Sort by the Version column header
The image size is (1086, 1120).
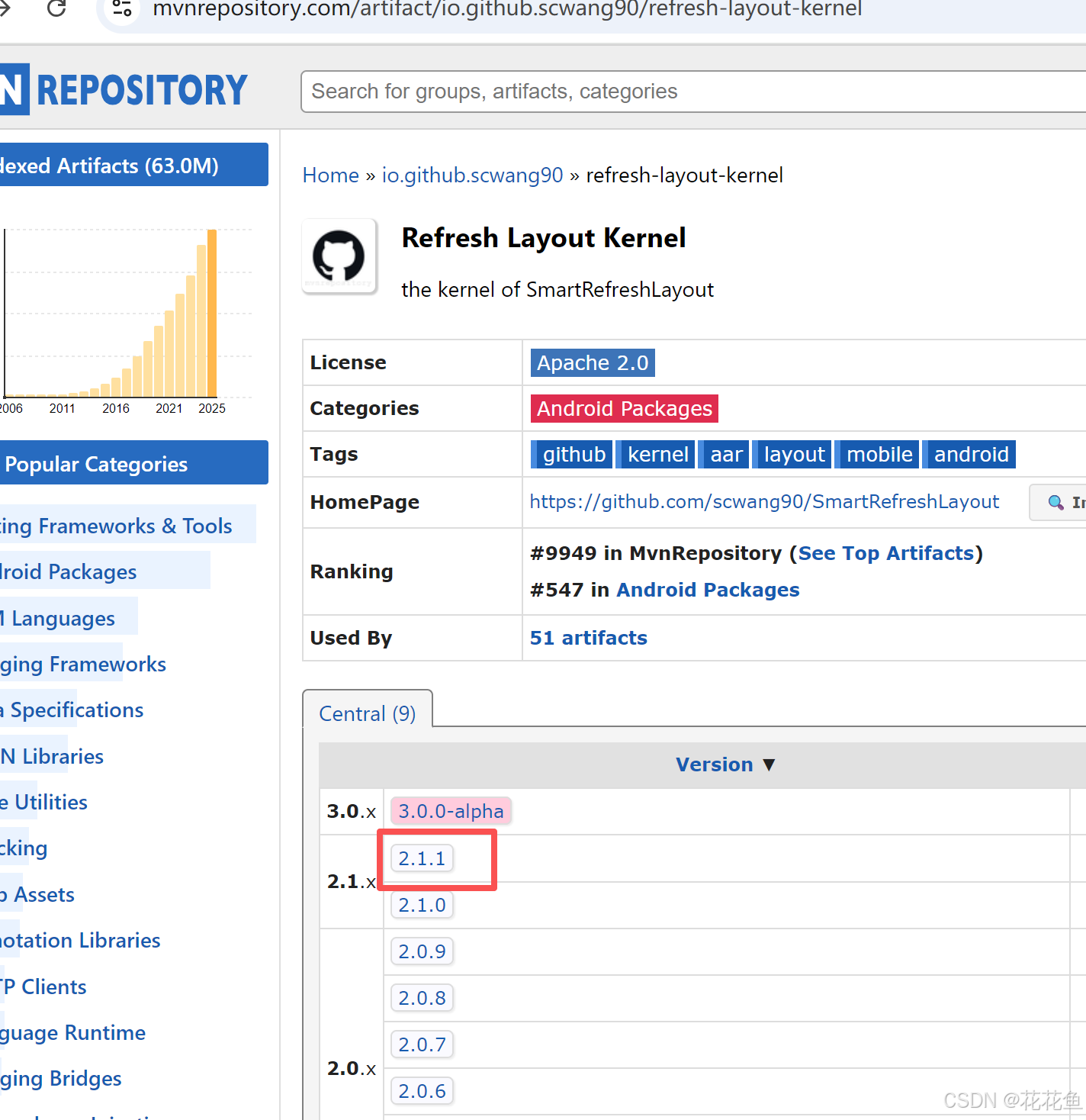click(725, 764)
